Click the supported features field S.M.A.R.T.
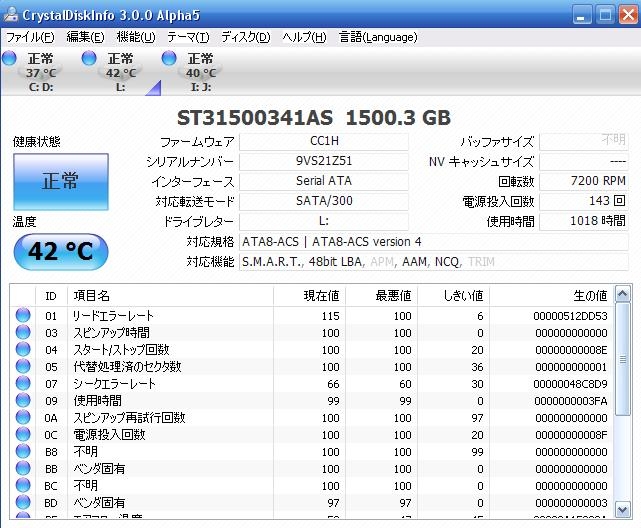Viewport: 641px width, 528px height. point(434,262)
